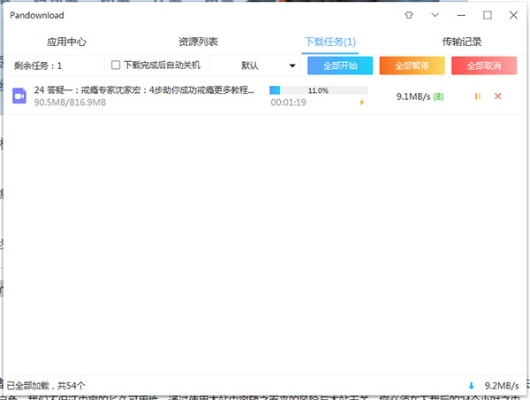Screen dimensions: 530x400
Task: Click the 全部开始 button
Action: 340,66
